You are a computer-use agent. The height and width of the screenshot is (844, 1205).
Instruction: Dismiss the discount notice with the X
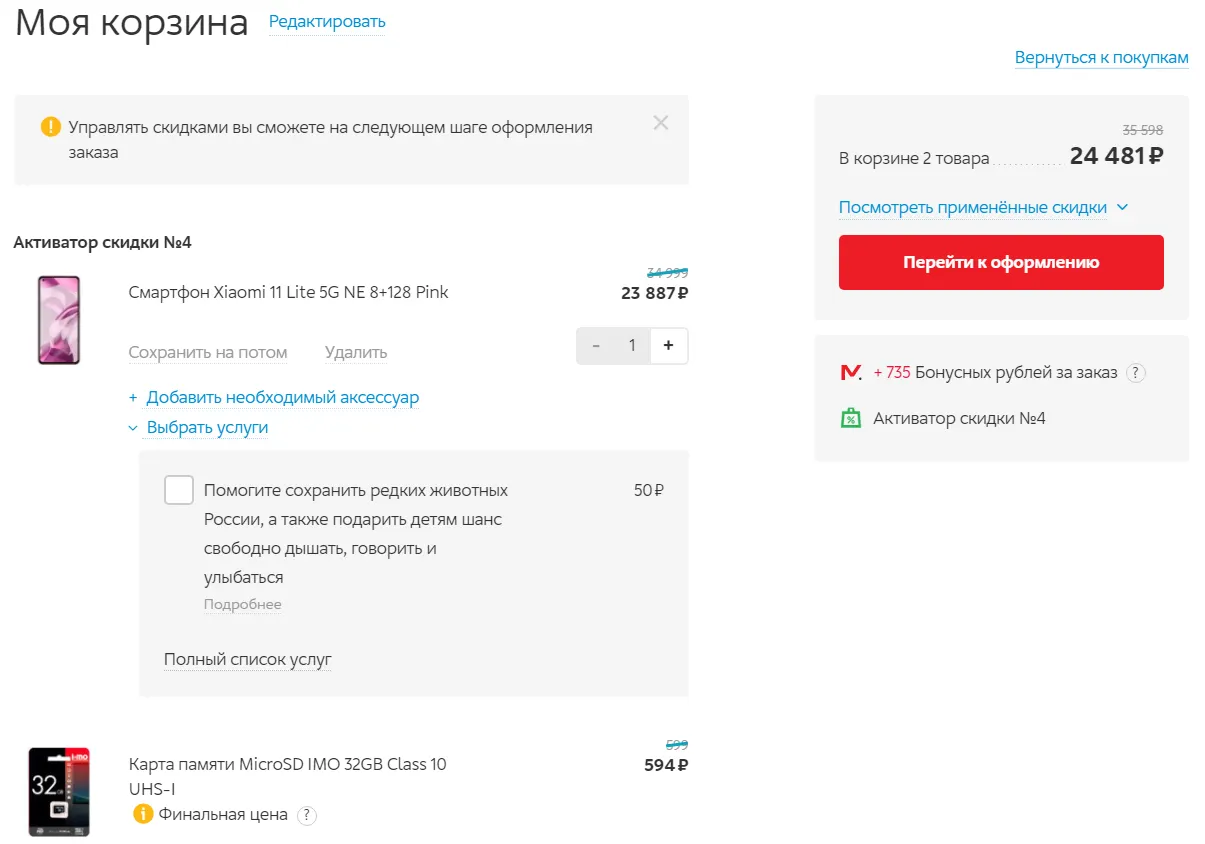660,123
